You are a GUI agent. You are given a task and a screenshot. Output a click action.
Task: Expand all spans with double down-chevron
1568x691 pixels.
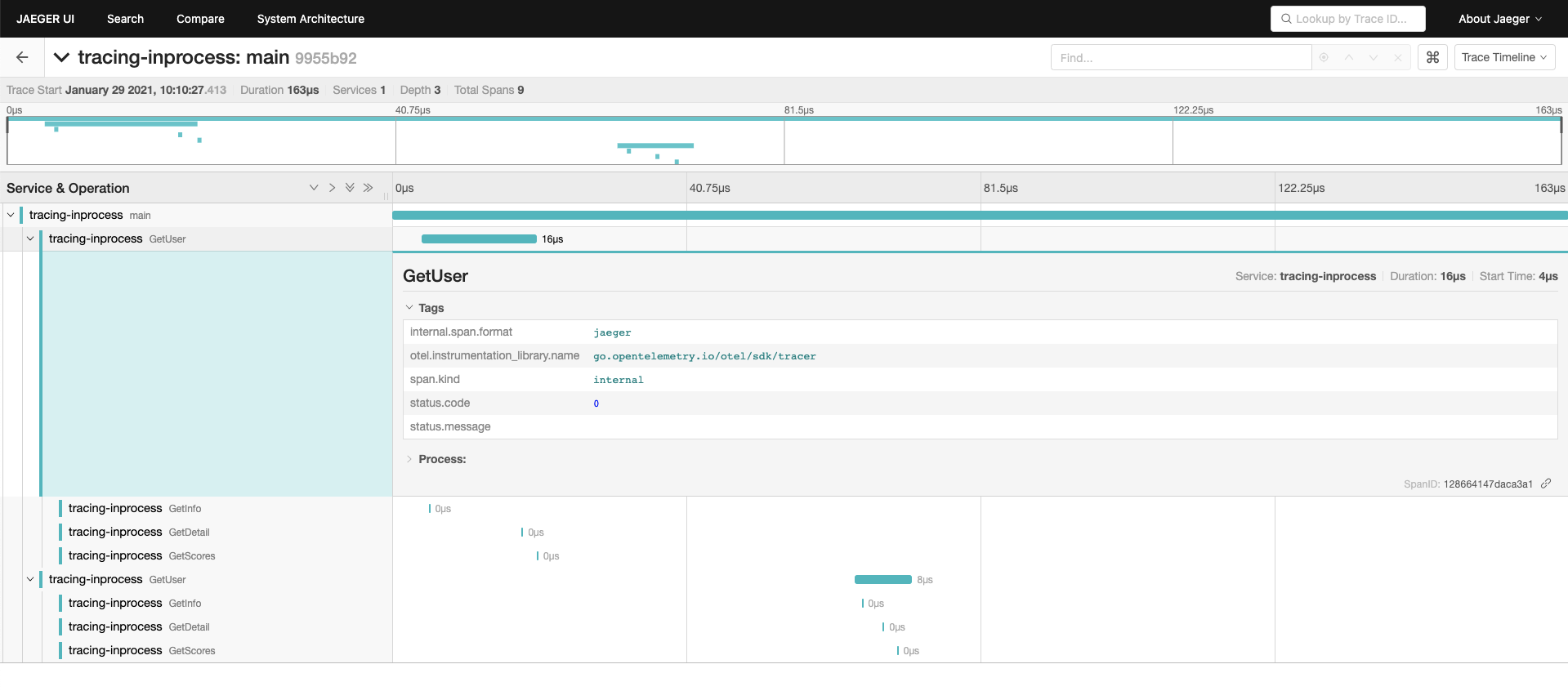point(350,188)
